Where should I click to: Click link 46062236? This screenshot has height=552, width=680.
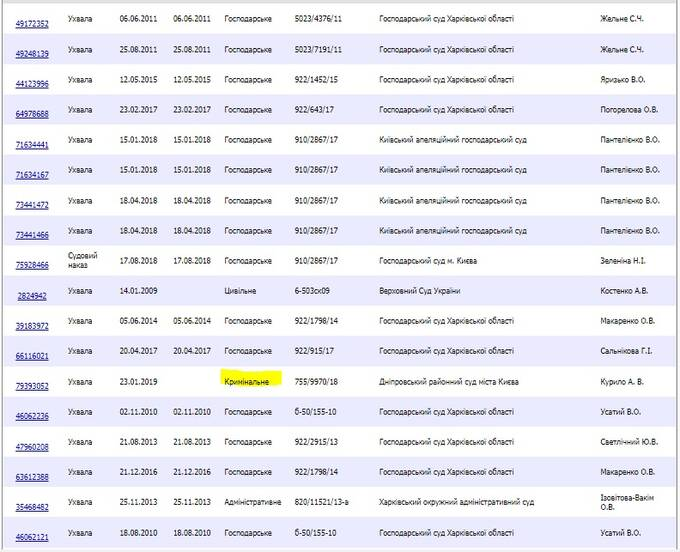point(33,415)
